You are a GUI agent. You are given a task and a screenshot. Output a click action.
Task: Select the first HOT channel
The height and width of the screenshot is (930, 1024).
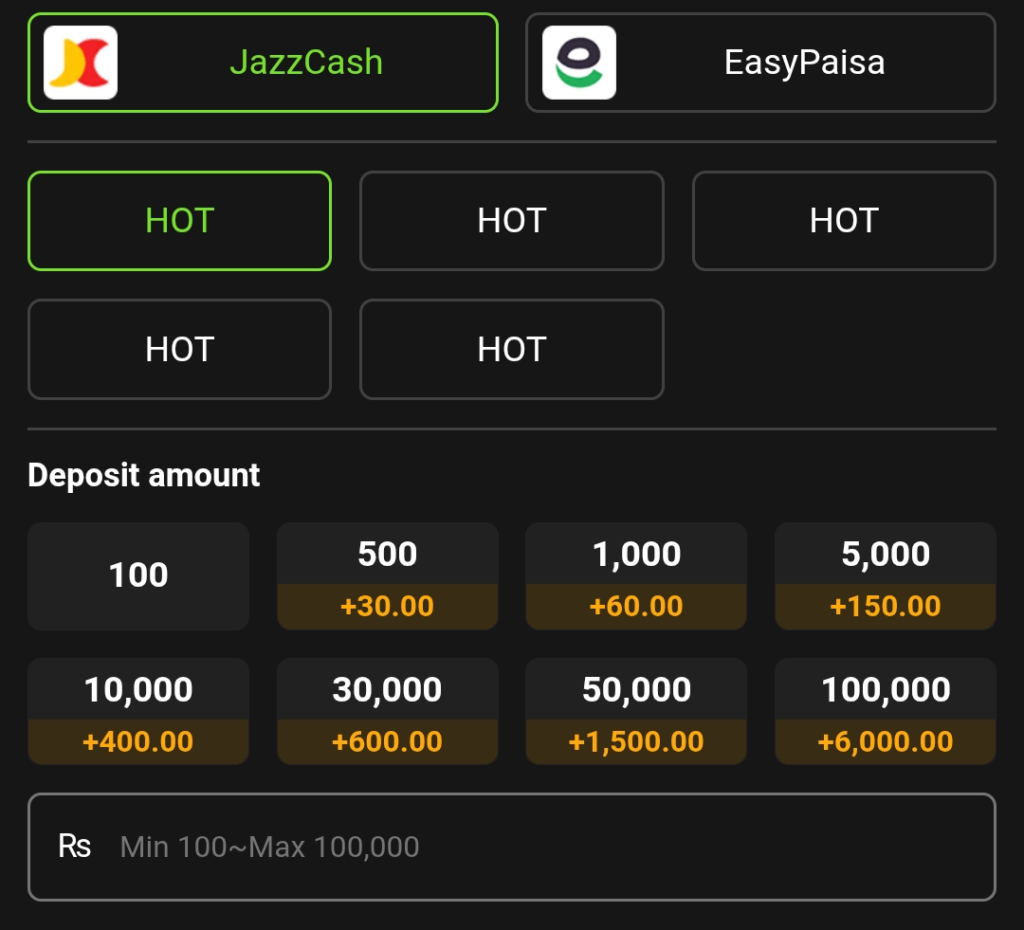pyautogui.click(x=179, y=221)
